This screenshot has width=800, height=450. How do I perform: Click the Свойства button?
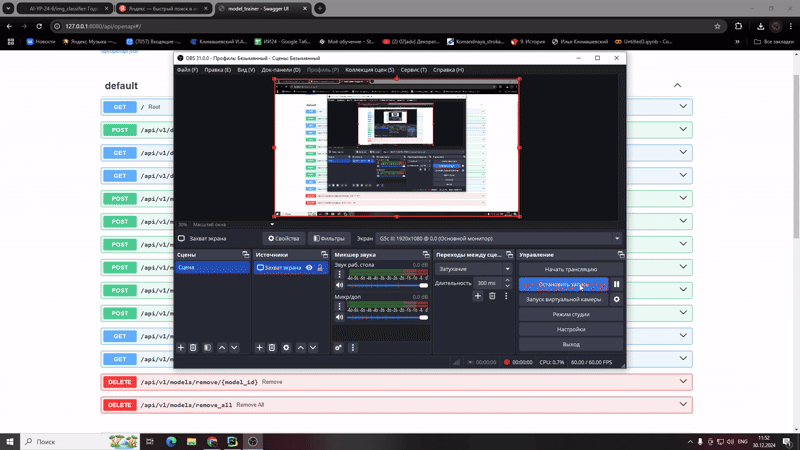tap(283, 239)
